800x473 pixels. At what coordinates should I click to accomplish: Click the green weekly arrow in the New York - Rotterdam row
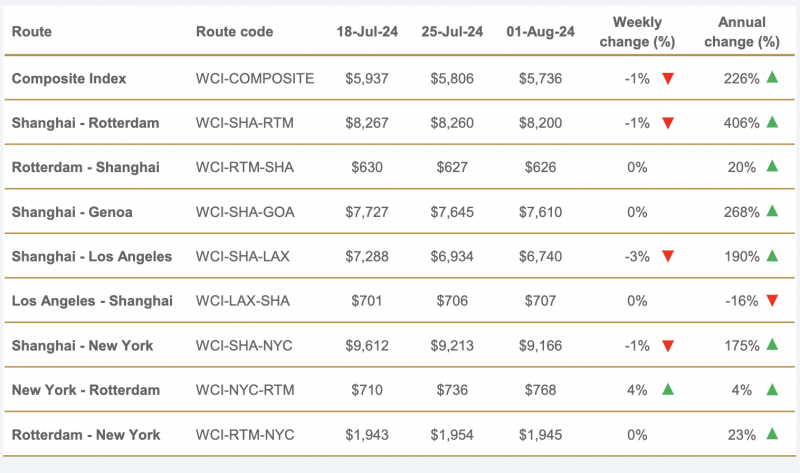tap(668, 389)
